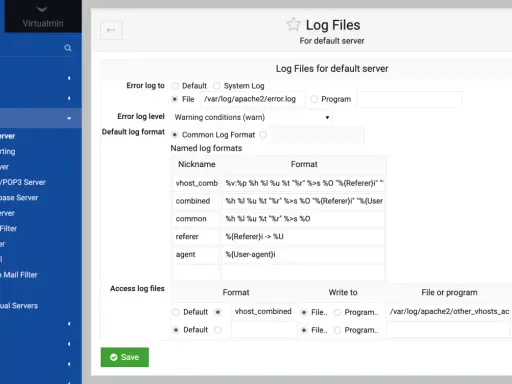The image size is (512, 384).
Task: Select Default format in the last access log row
Action: [176, 330]
